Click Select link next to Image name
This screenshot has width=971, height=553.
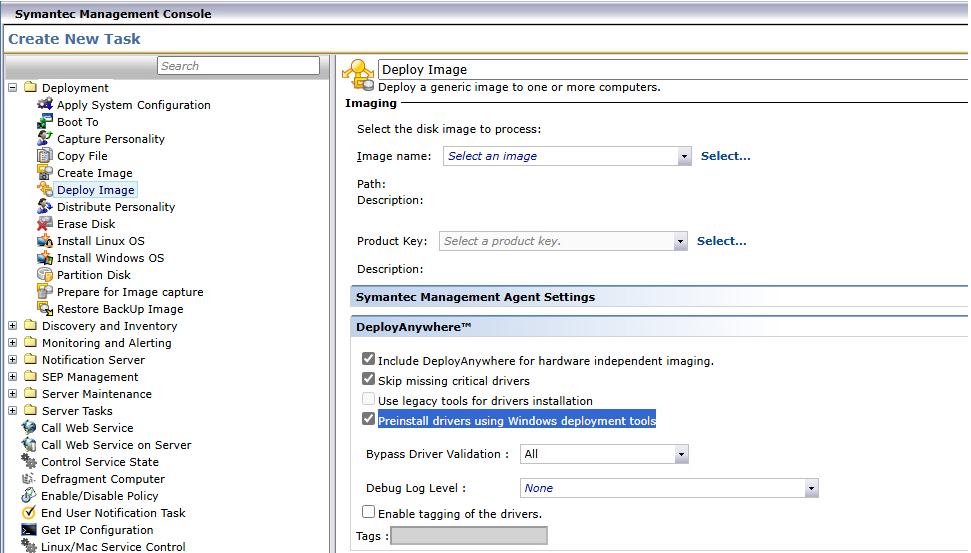[x=725, y=156]
